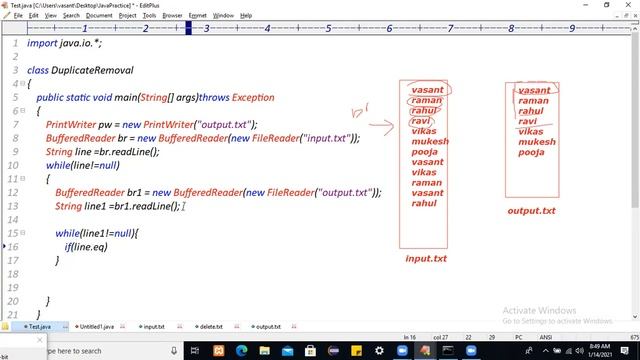640x360 pixels.
Task: Click the pencil icon left of File menu
Action: (x=6, y=16)
